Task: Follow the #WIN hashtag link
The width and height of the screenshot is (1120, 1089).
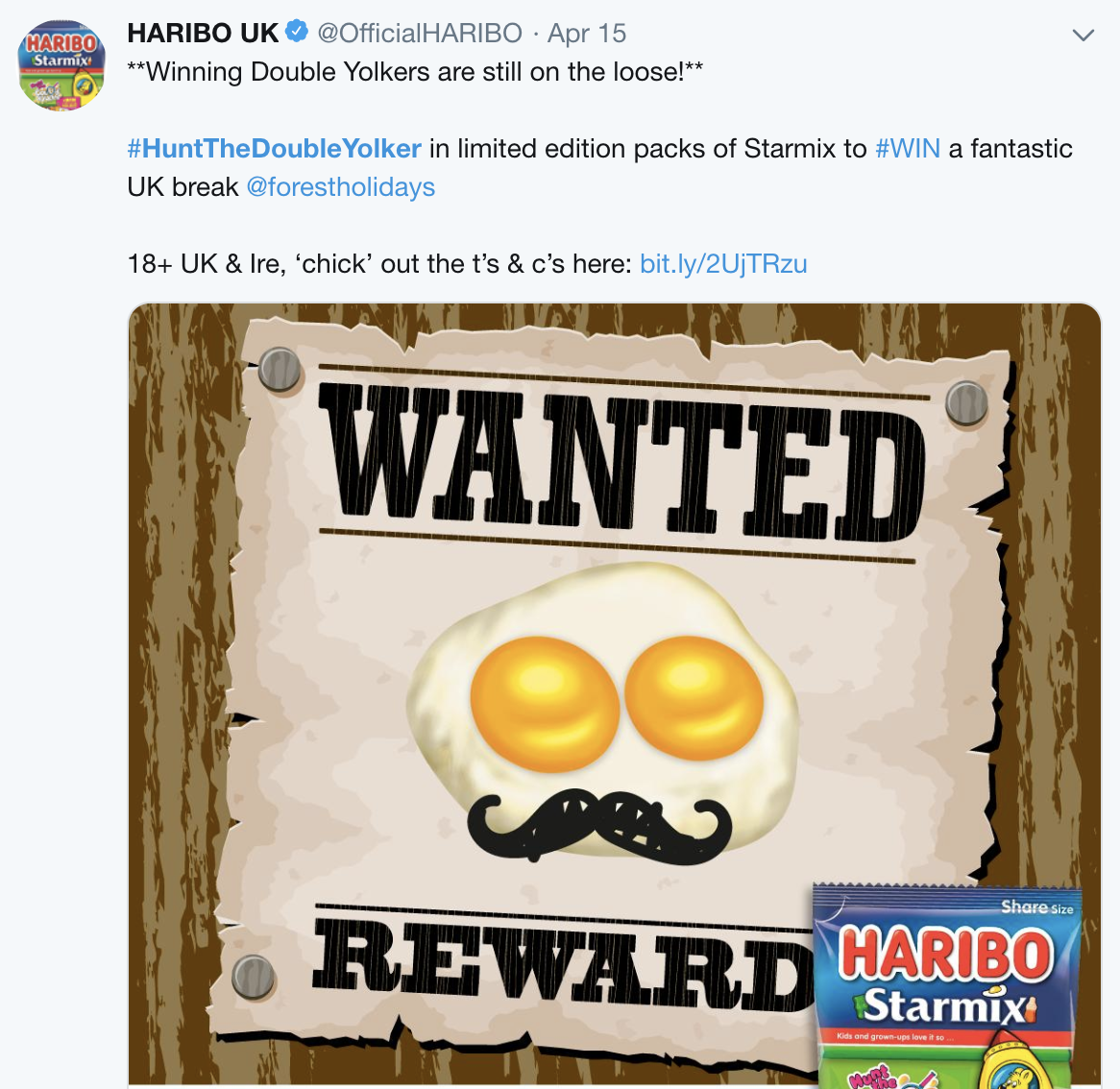Action: point(908,149)
